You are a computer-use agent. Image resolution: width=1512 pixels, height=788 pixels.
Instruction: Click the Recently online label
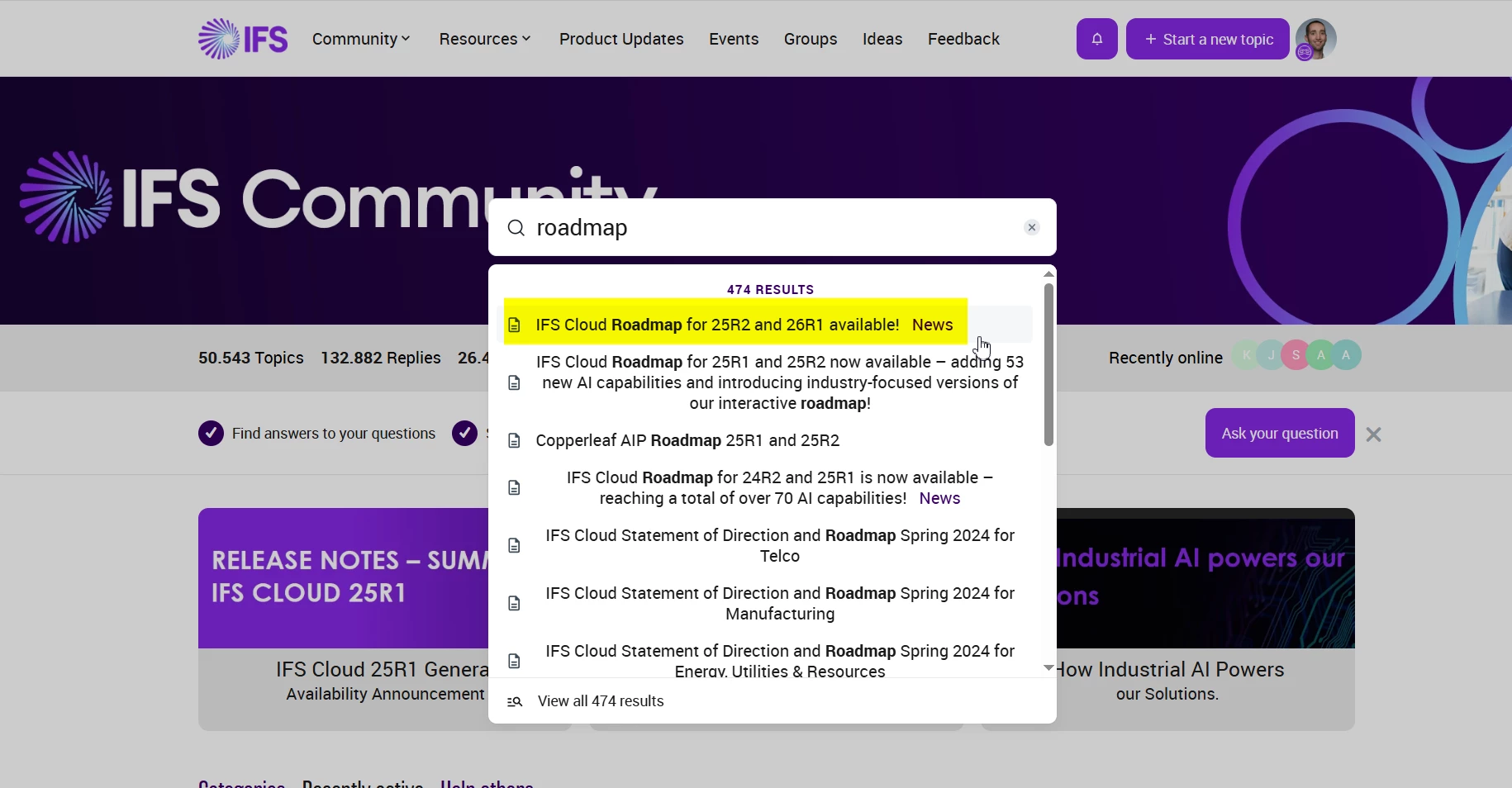[x=1166, y=358]
